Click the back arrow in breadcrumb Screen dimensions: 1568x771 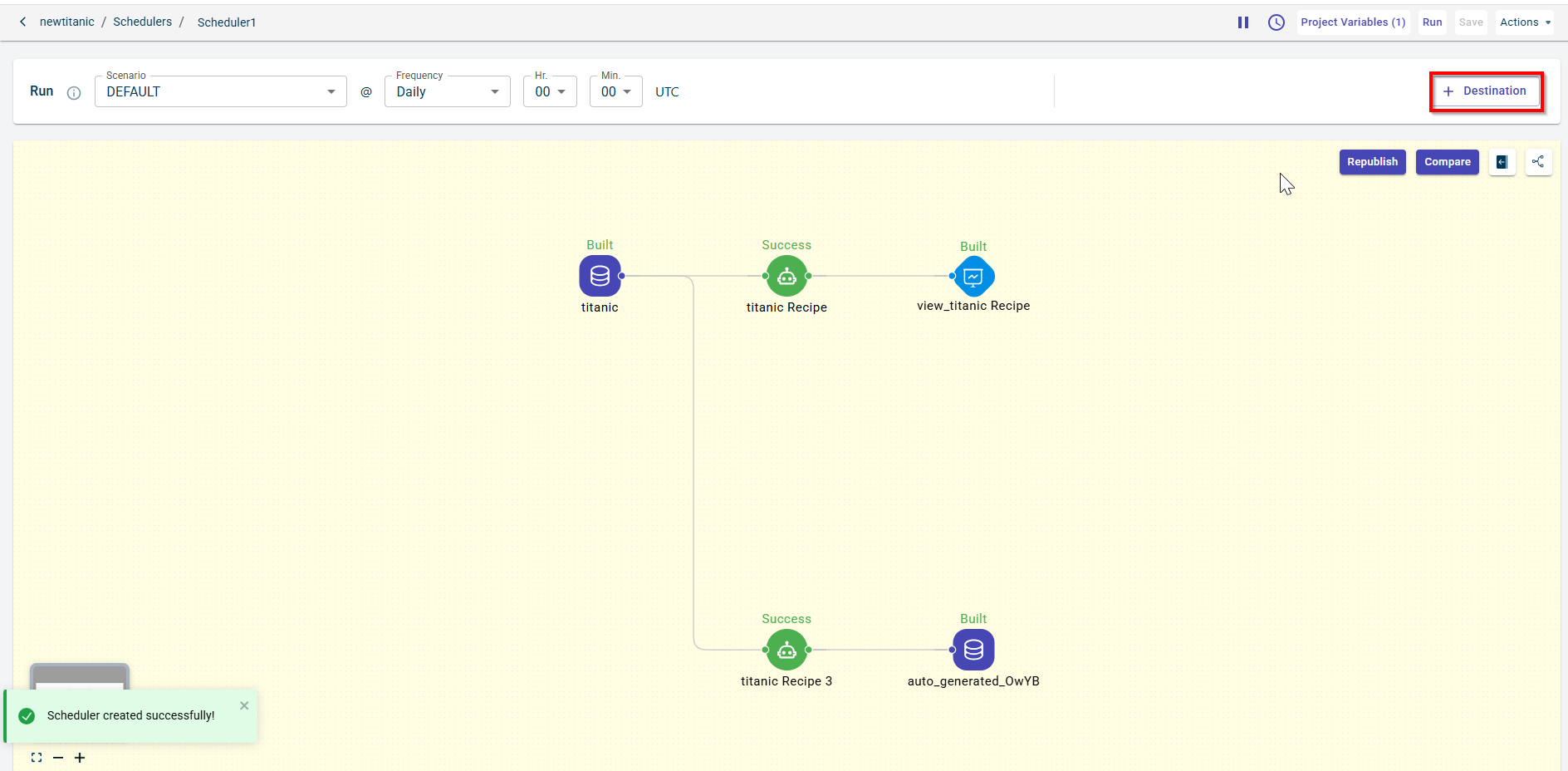23,22
